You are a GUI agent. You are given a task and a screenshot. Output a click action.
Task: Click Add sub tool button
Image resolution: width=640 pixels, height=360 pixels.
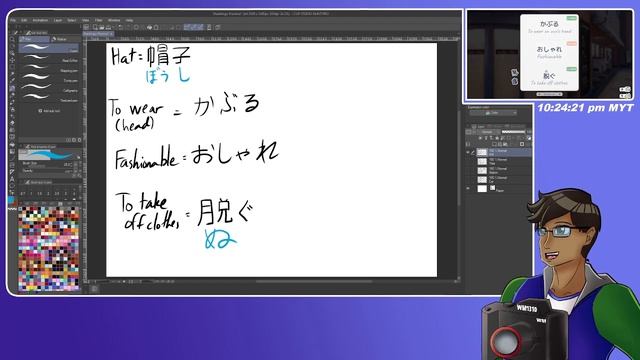[x=49, y=111]
